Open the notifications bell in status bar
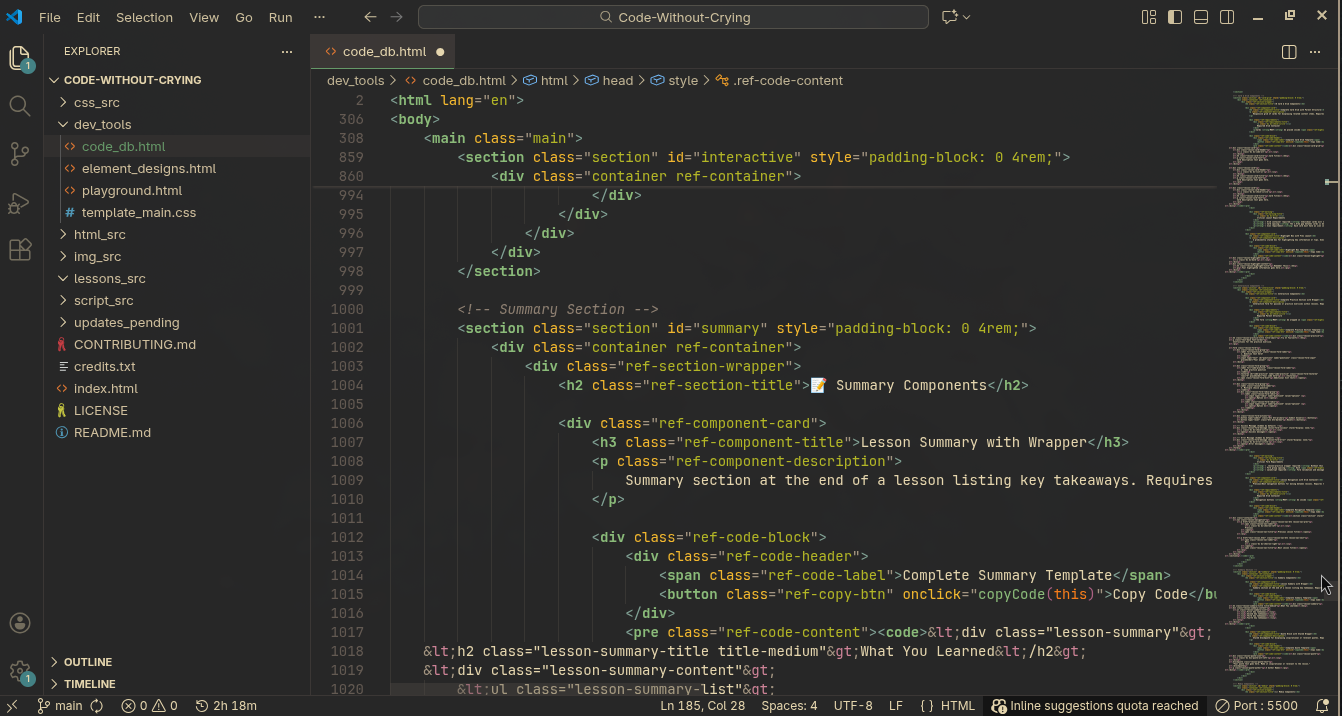 (x=1322, y=706)
